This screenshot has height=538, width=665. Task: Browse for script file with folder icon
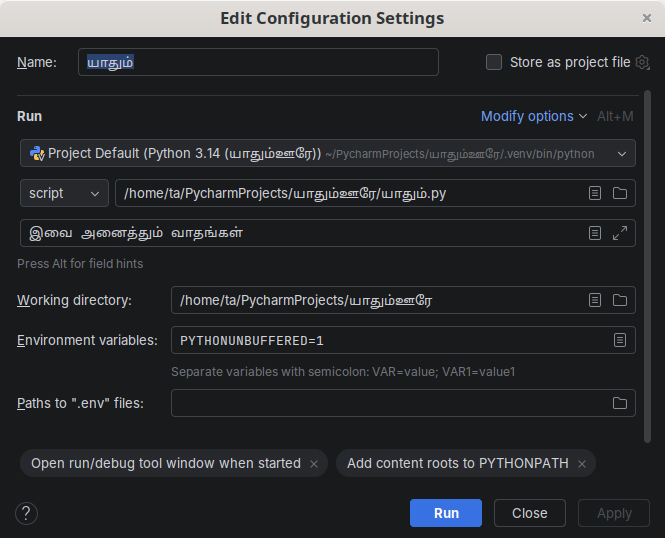(620, 193)
